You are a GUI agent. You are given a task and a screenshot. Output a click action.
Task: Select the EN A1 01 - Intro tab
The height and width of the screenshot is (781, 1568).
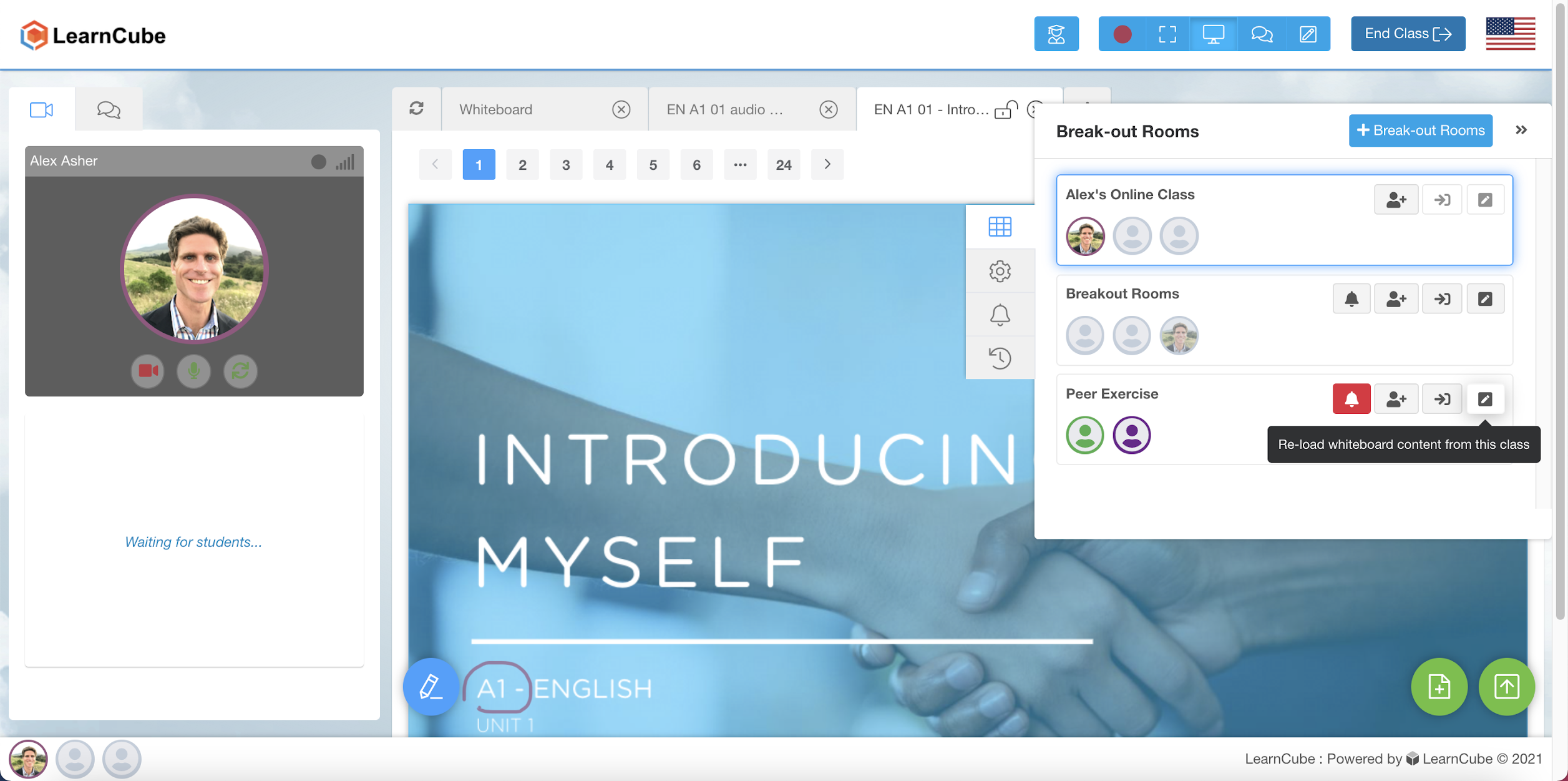pyautogui.click(x=931, y=110)
